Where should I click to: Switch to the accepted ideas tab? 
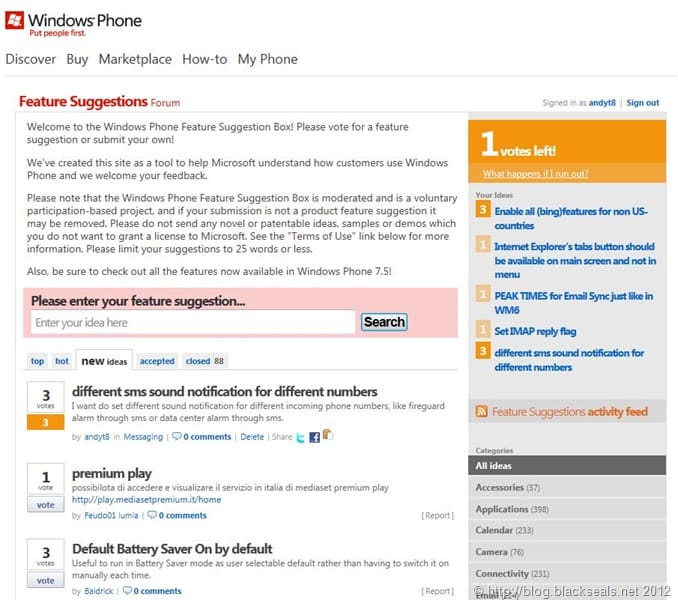click(x=157, y=361)
